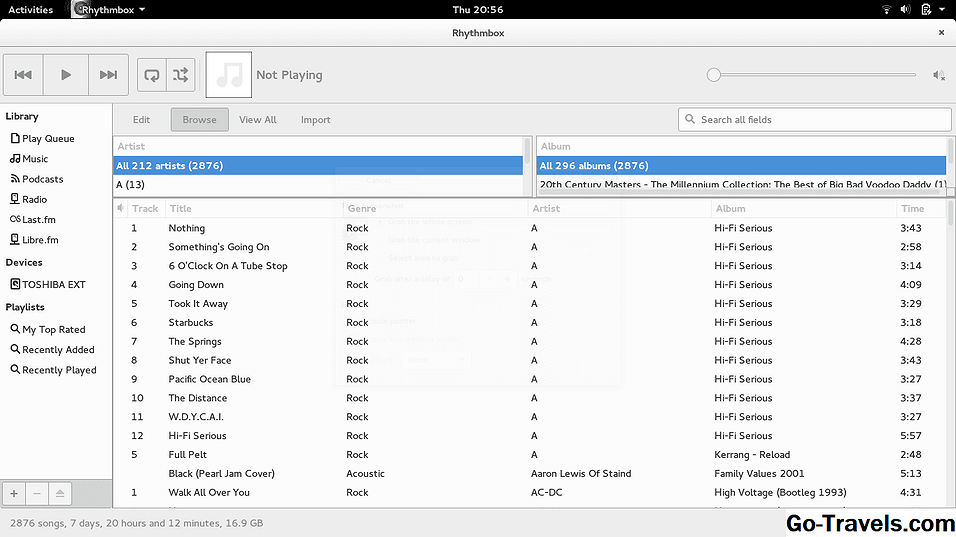
Task: Toggle Repeat mode
Action: pyautogui.click(x=152, y=75)
